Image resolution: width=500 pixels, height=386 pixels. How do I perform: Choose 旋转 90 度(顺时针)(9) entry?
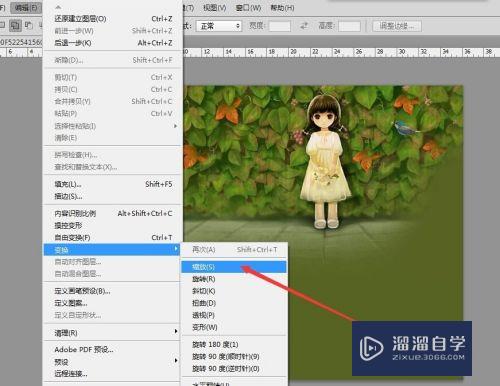(x=234, y=356)
